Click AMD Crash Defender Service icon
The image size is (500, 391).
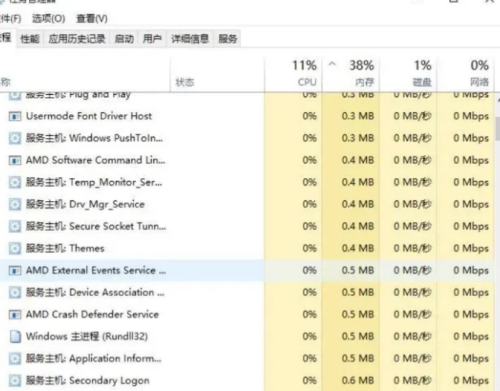[x=15, y=314]
